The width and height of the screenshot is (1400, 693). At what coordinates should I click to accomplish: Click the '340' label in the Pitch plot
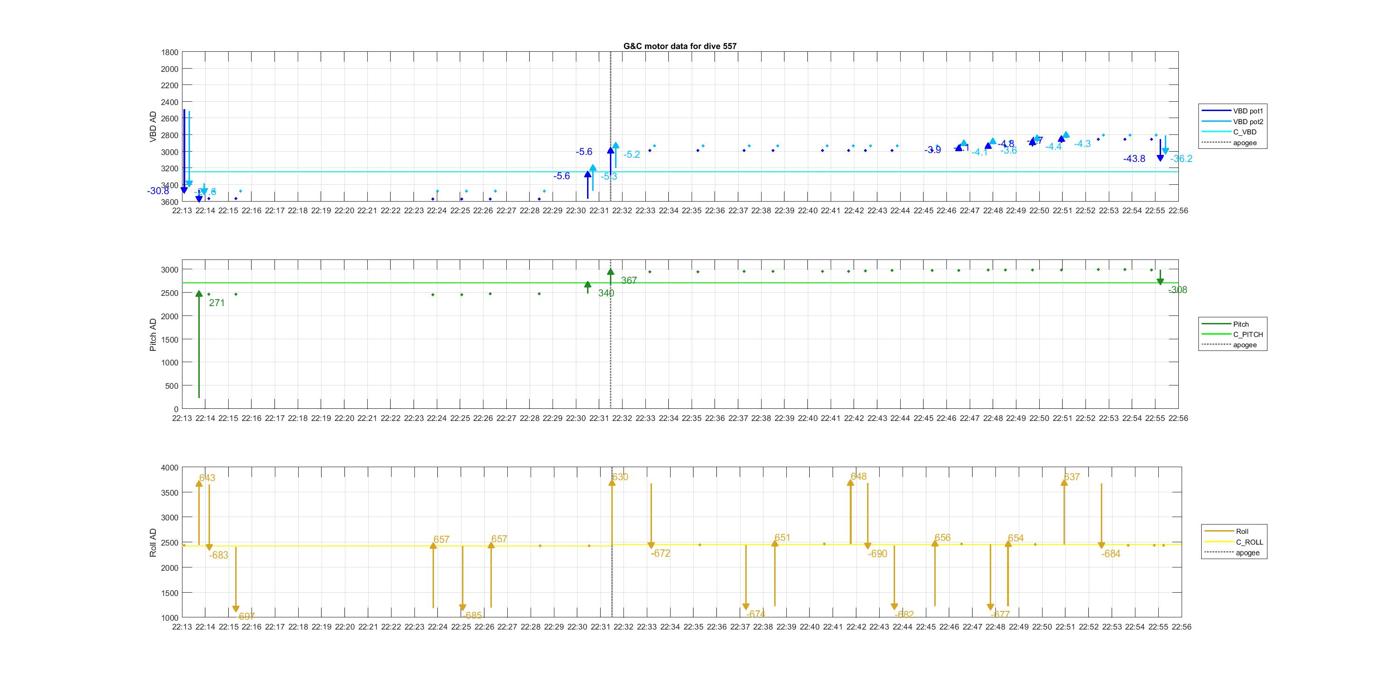pos(606,293)
